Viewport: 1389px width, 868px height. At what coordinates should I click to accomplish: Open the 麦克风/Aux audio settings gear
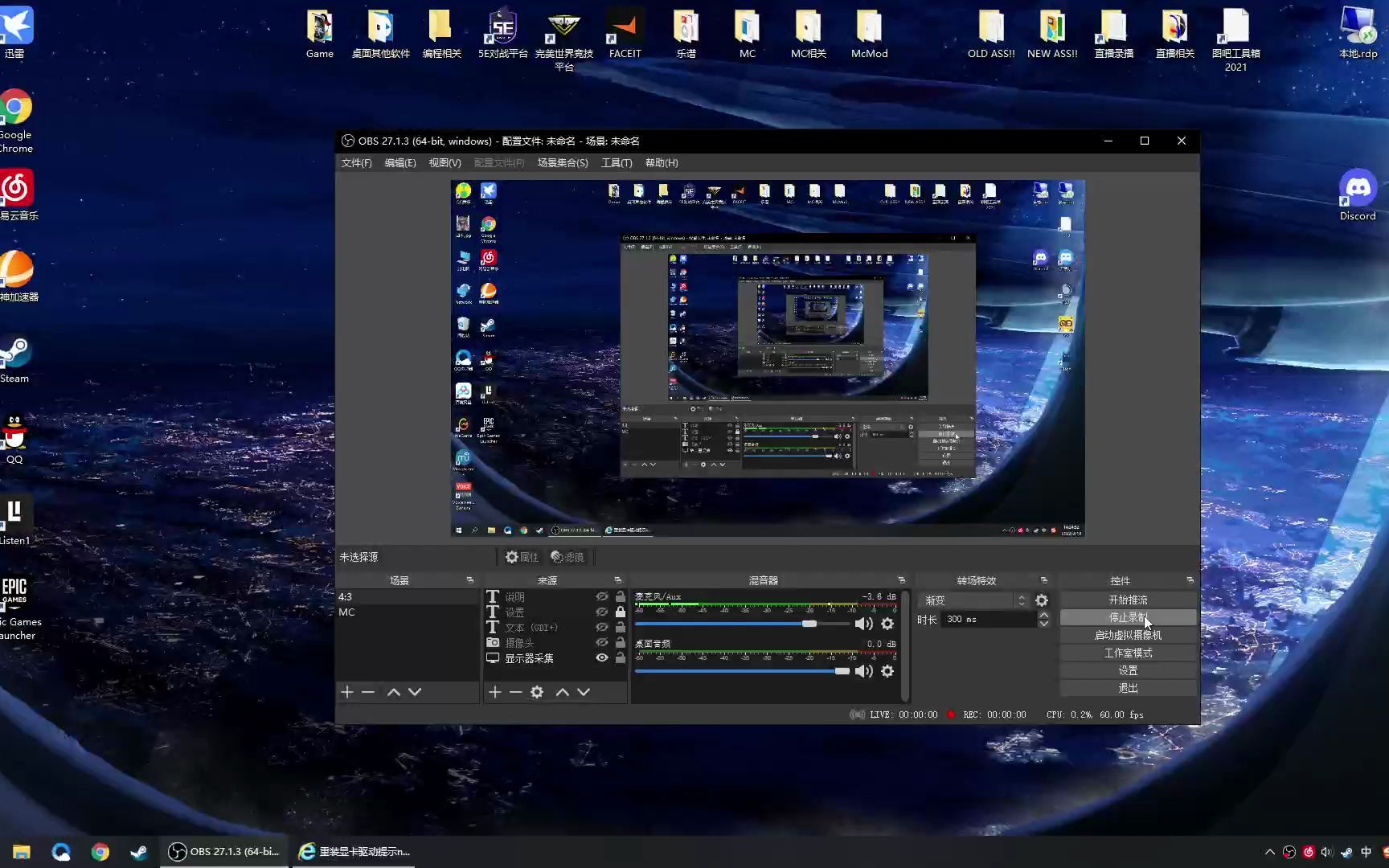point(887,624)
